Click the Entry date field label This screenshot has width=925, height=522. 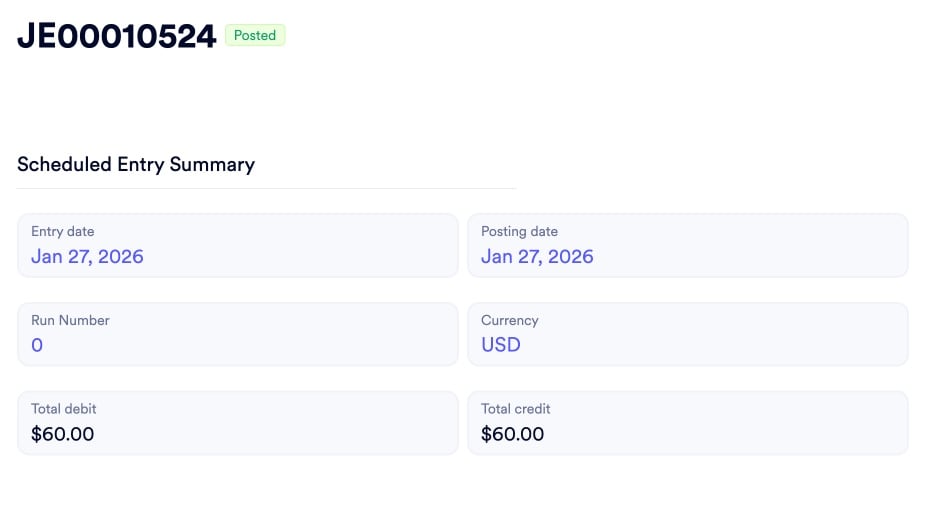click(63, 231)
